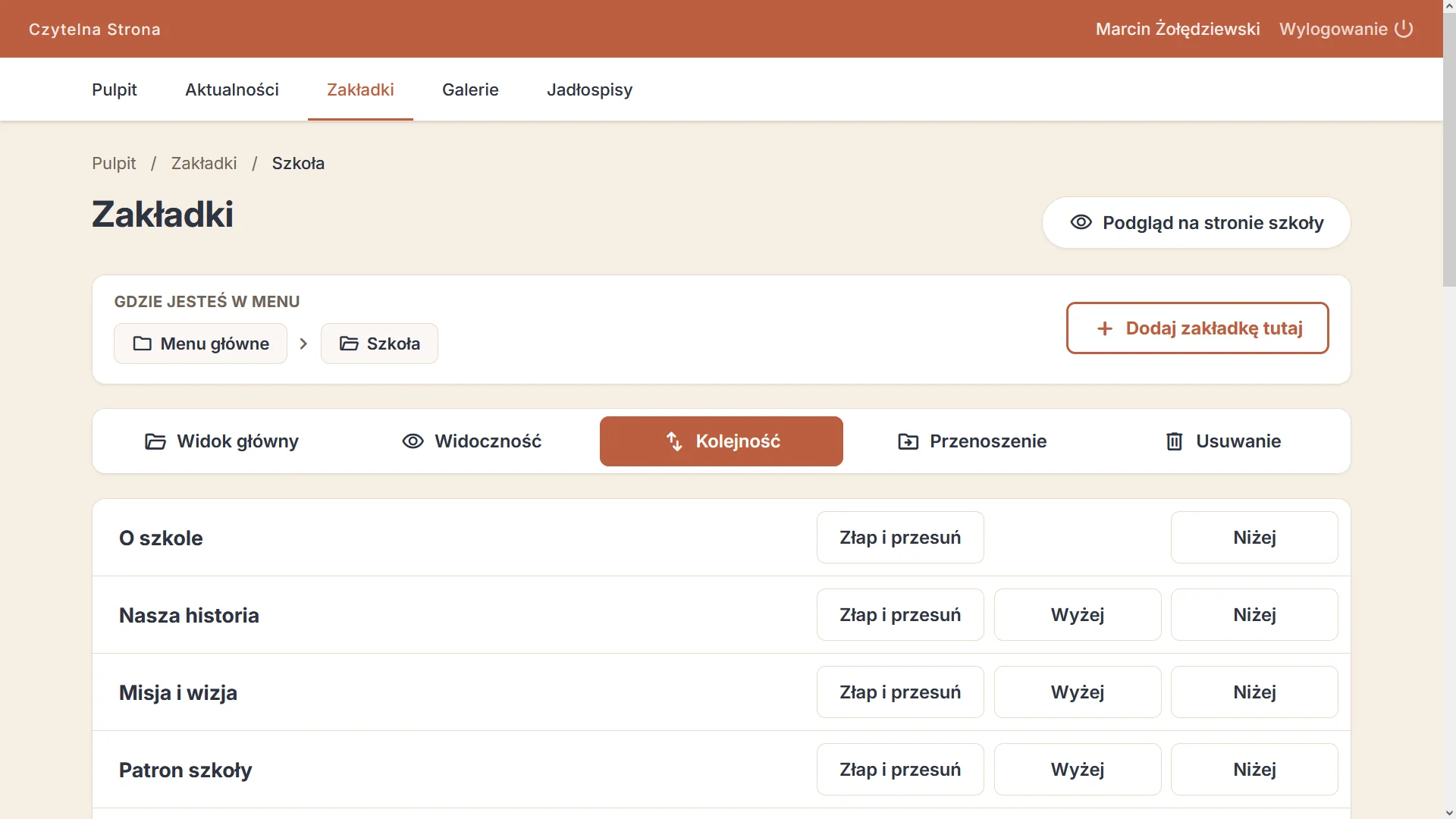Move Nasza historia down with Niżej
Viewport: 1456px width, 819px height.
point(1254,615)
